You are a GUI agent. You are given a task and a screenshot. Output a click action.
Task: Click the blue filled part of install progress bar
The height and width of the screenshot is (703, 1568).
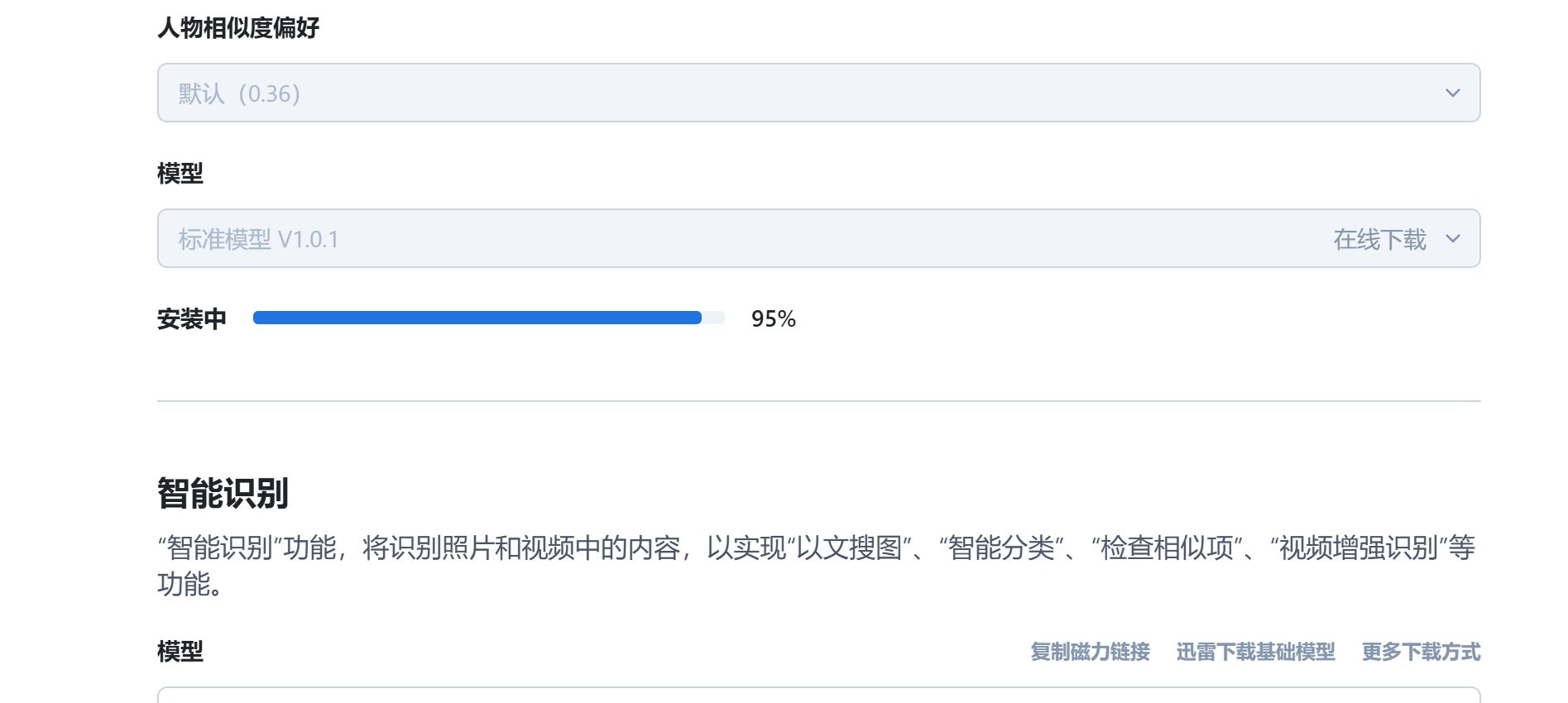477,318
